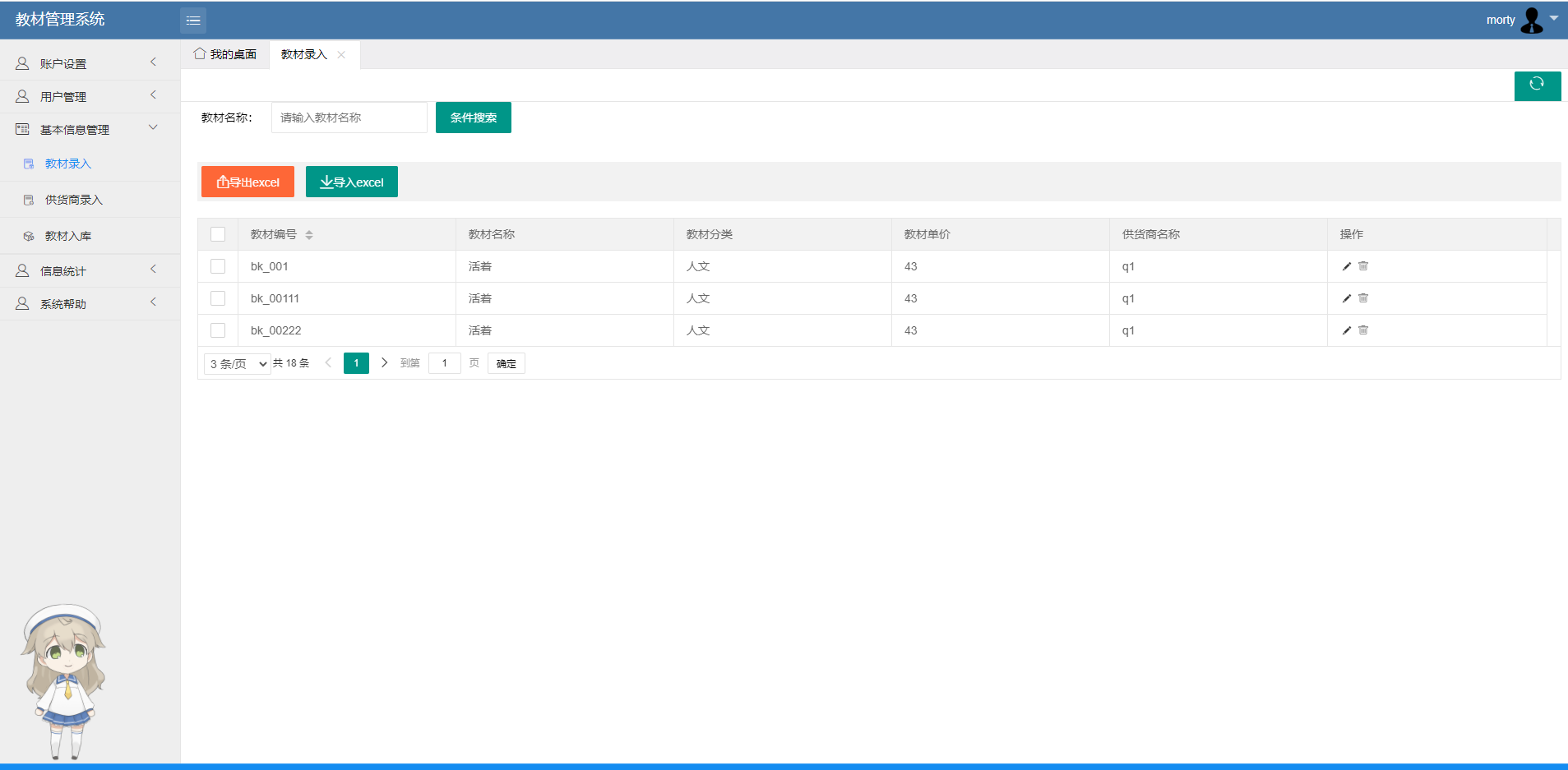Close the 教材录入 tab
The image size is (1568, 770).
pos(341,55)
